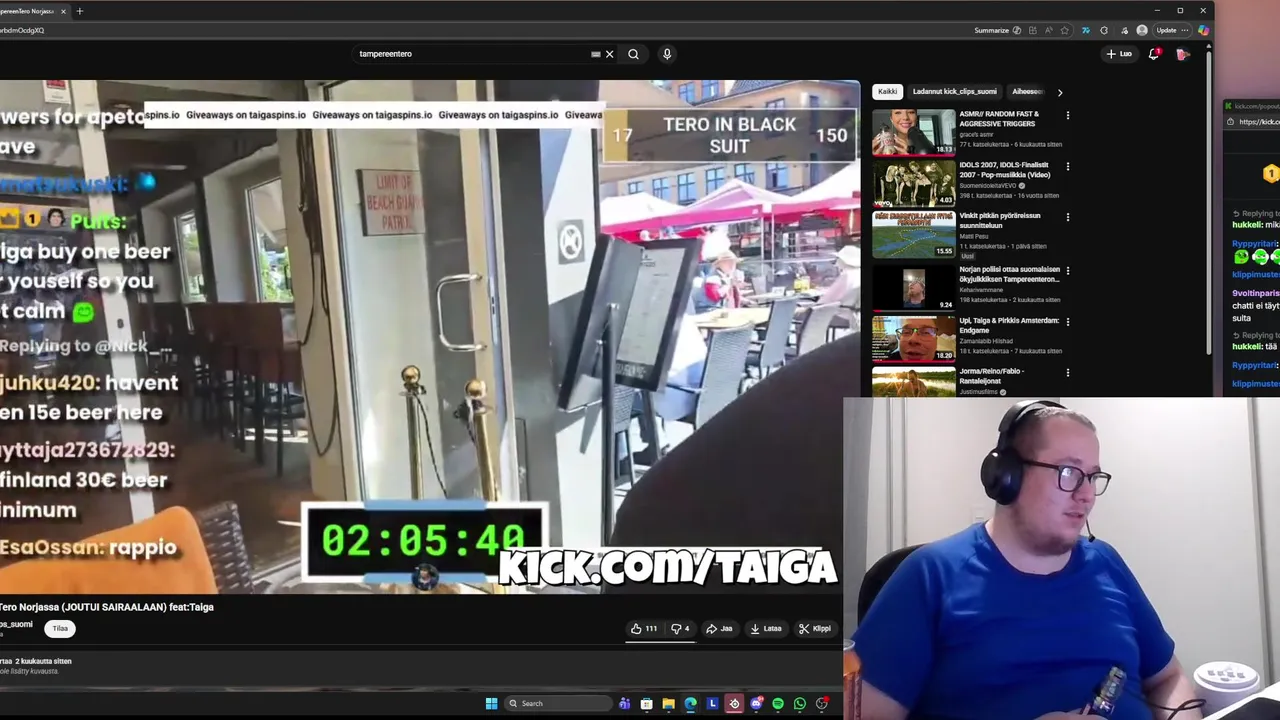Add page to favorites with star icon
1280x720 pixels.
click(1065, 30)
